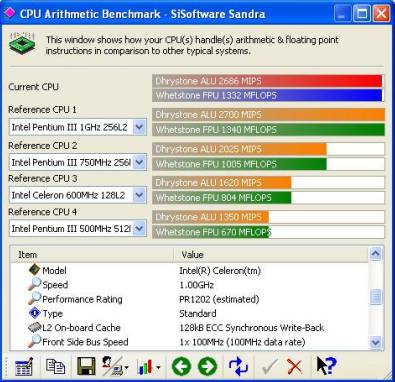Click the memory chip icon beside L2 On-board Cache
395x382 pixels.
(35, 327)
